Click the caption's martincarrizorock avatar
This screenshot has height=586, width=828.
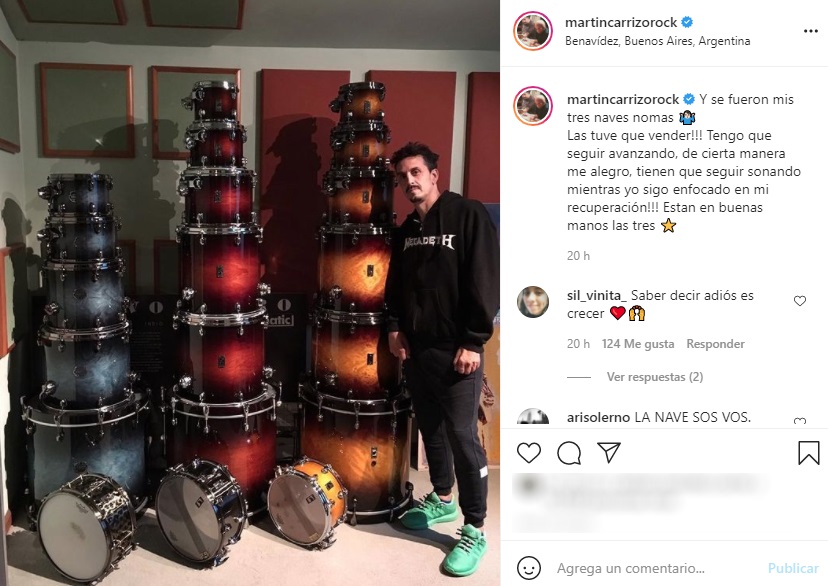(x=533, y=106)
